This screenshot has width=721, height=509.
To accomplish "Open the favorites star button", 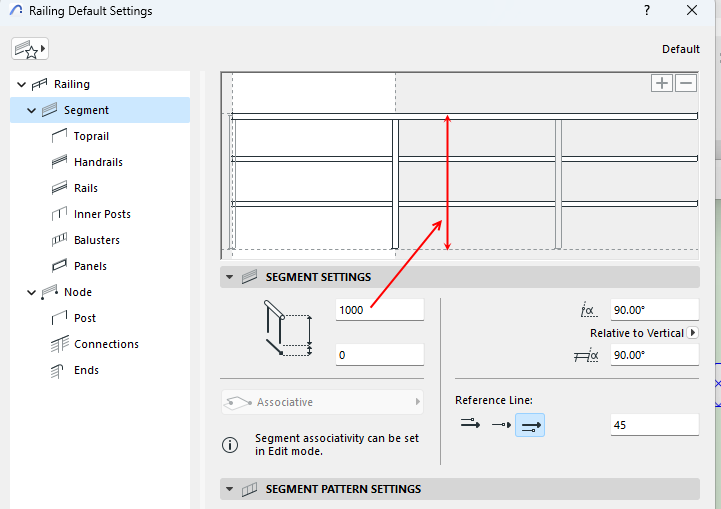I will coord(30,49).
